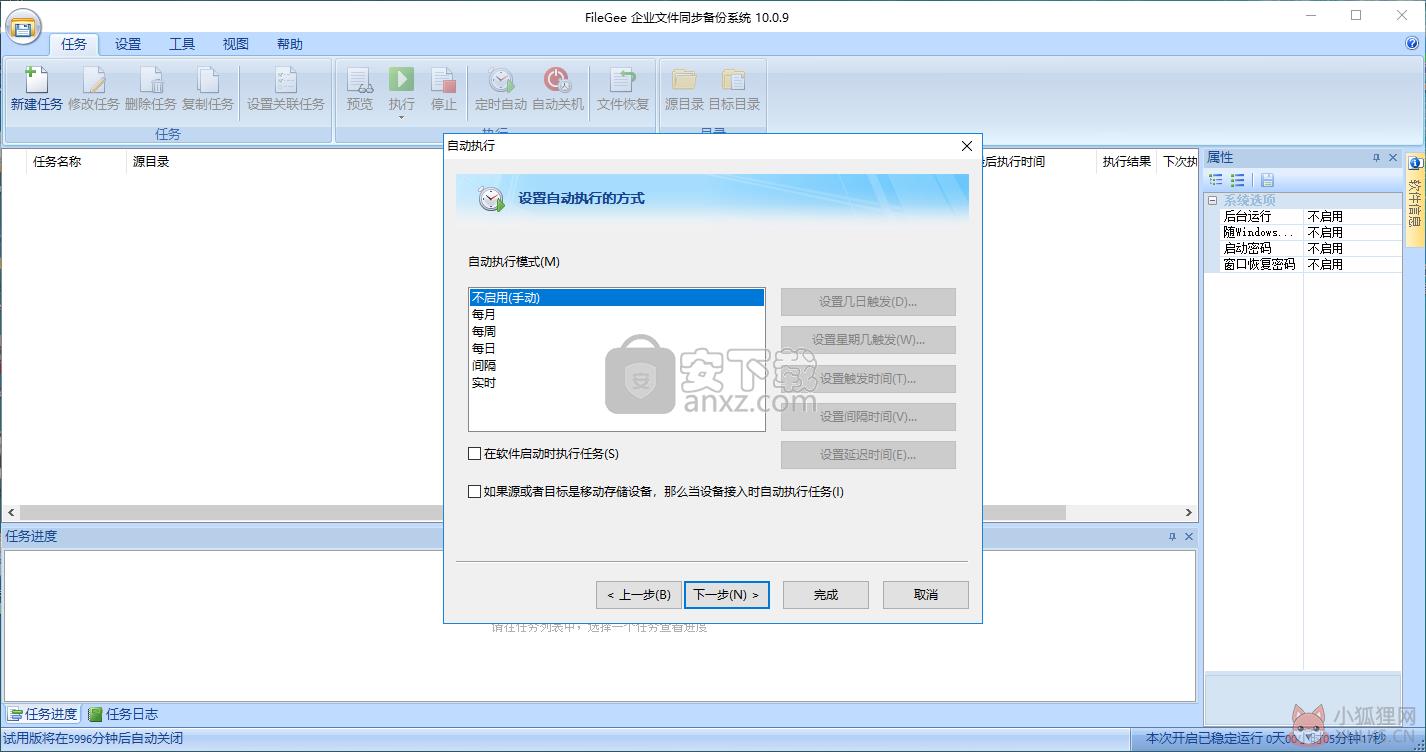The image size is (1426, 752).
Task: Select 间隔 in auto-execute mode list
Action: tap(617, 365)
